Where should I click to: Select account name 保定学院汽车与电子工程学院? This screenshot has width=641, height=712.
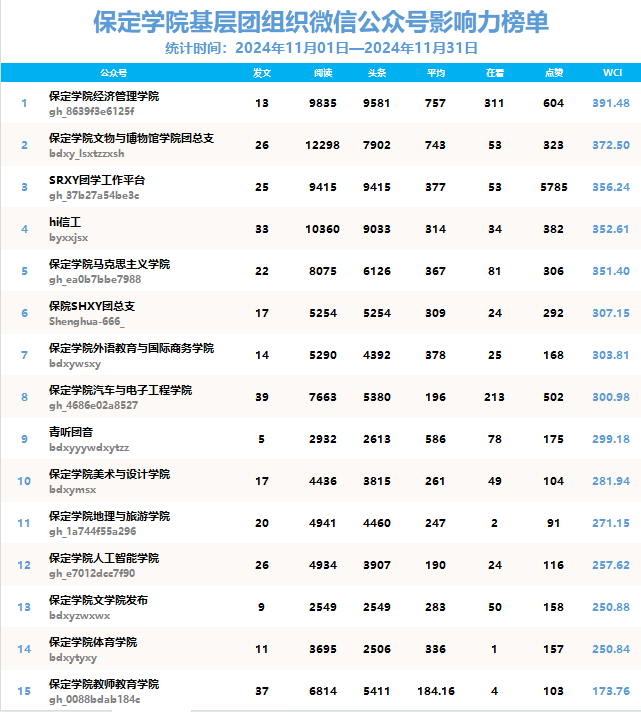pos(121,390)
